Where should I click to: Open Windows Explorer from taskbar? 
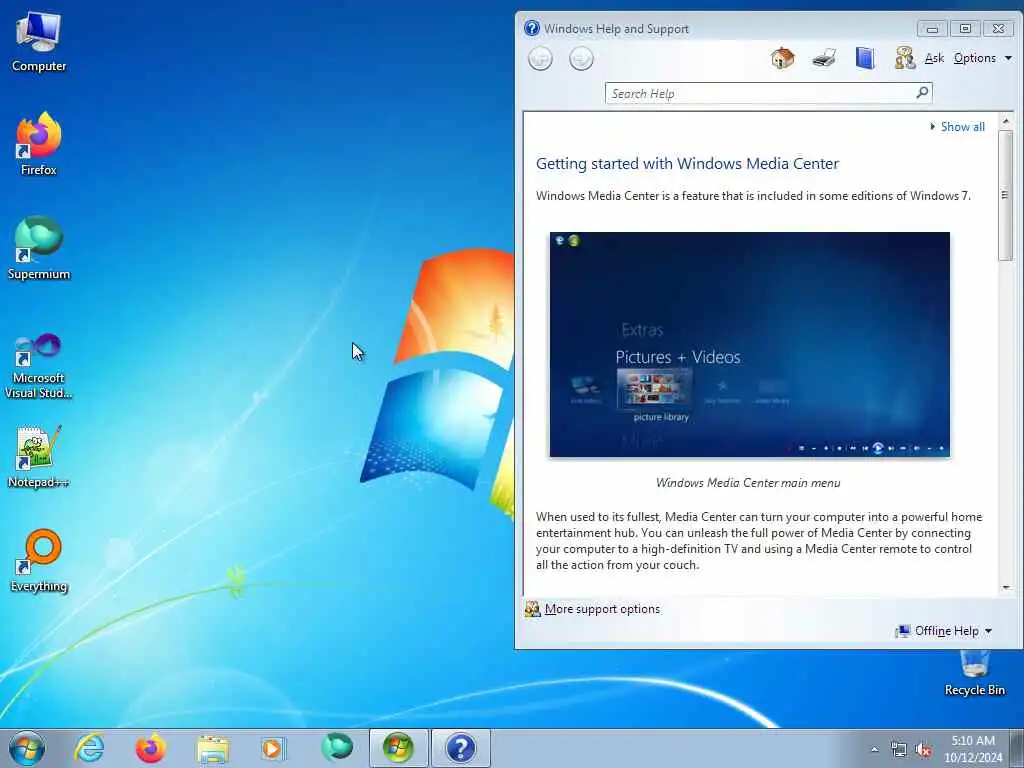pyautogui.click(x=212, y=748)
